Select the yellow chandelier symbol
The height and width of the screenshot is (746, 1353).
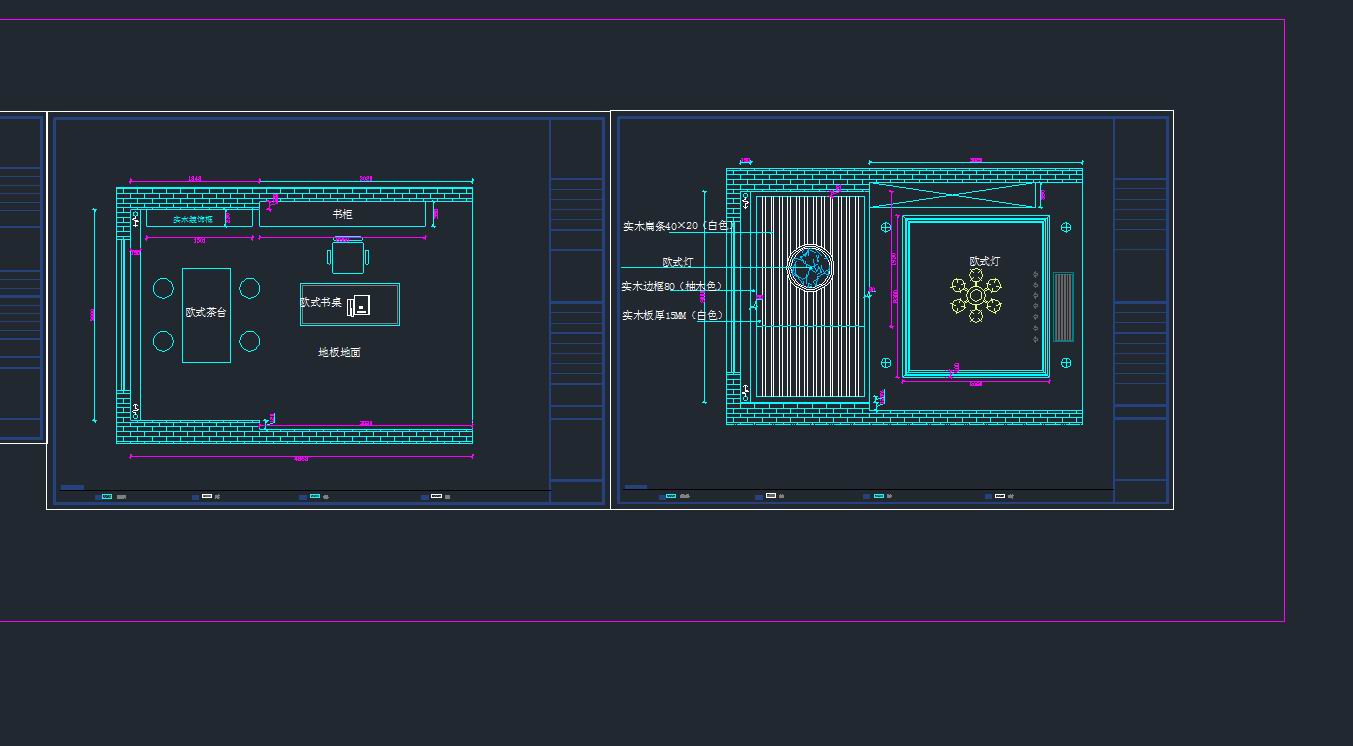(976, 296)
